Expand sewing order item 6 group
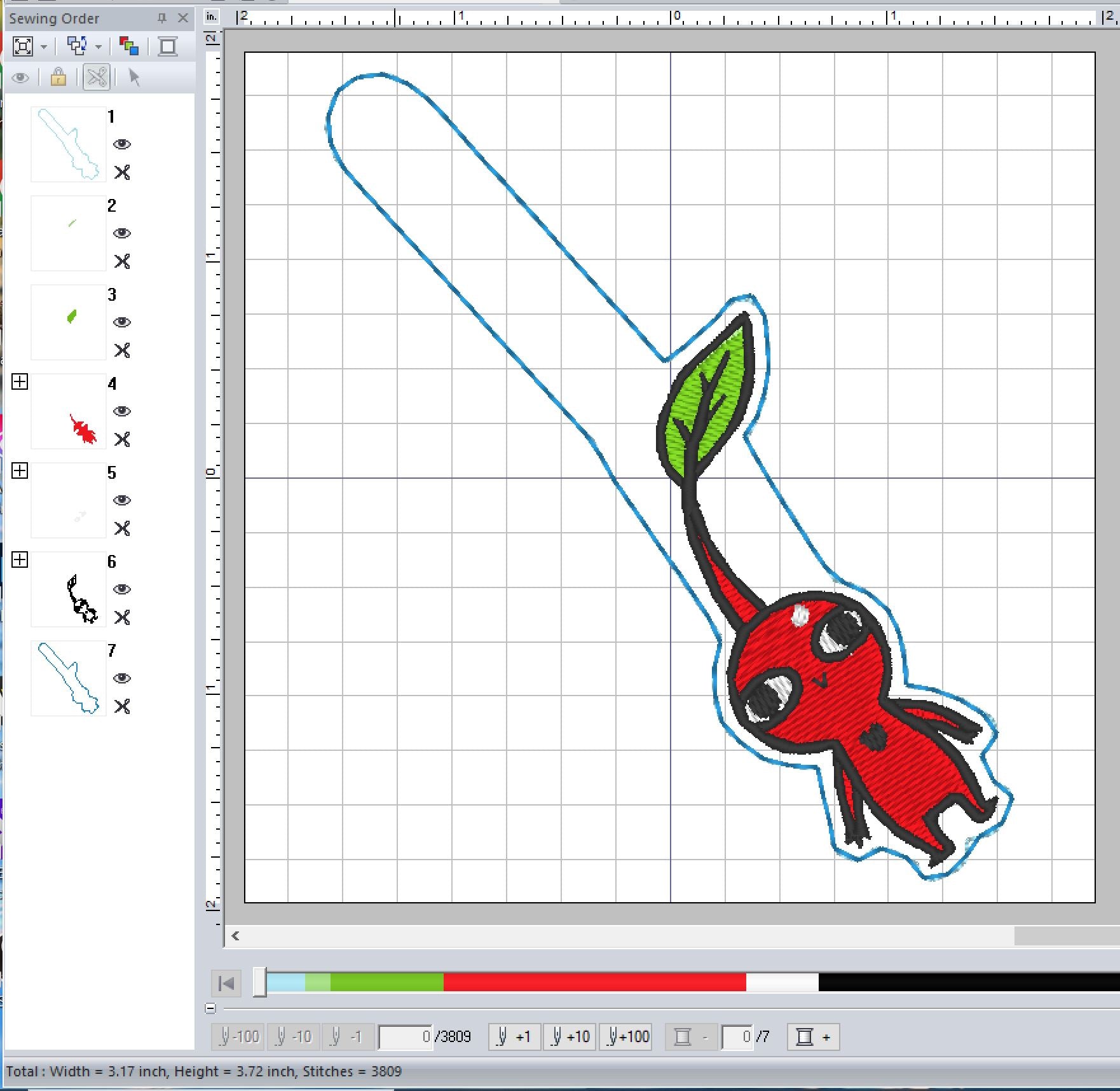Screen dimensions: 1120x1091 (20, 560)
